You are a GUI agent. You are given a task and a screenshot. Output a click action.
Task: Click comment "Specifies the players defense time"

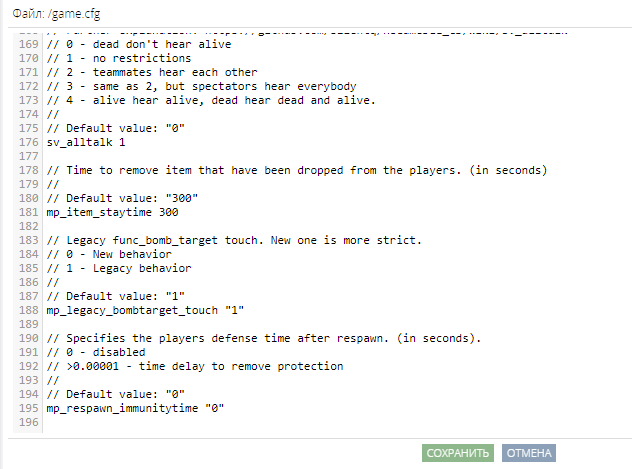click(x=264, y=338)
